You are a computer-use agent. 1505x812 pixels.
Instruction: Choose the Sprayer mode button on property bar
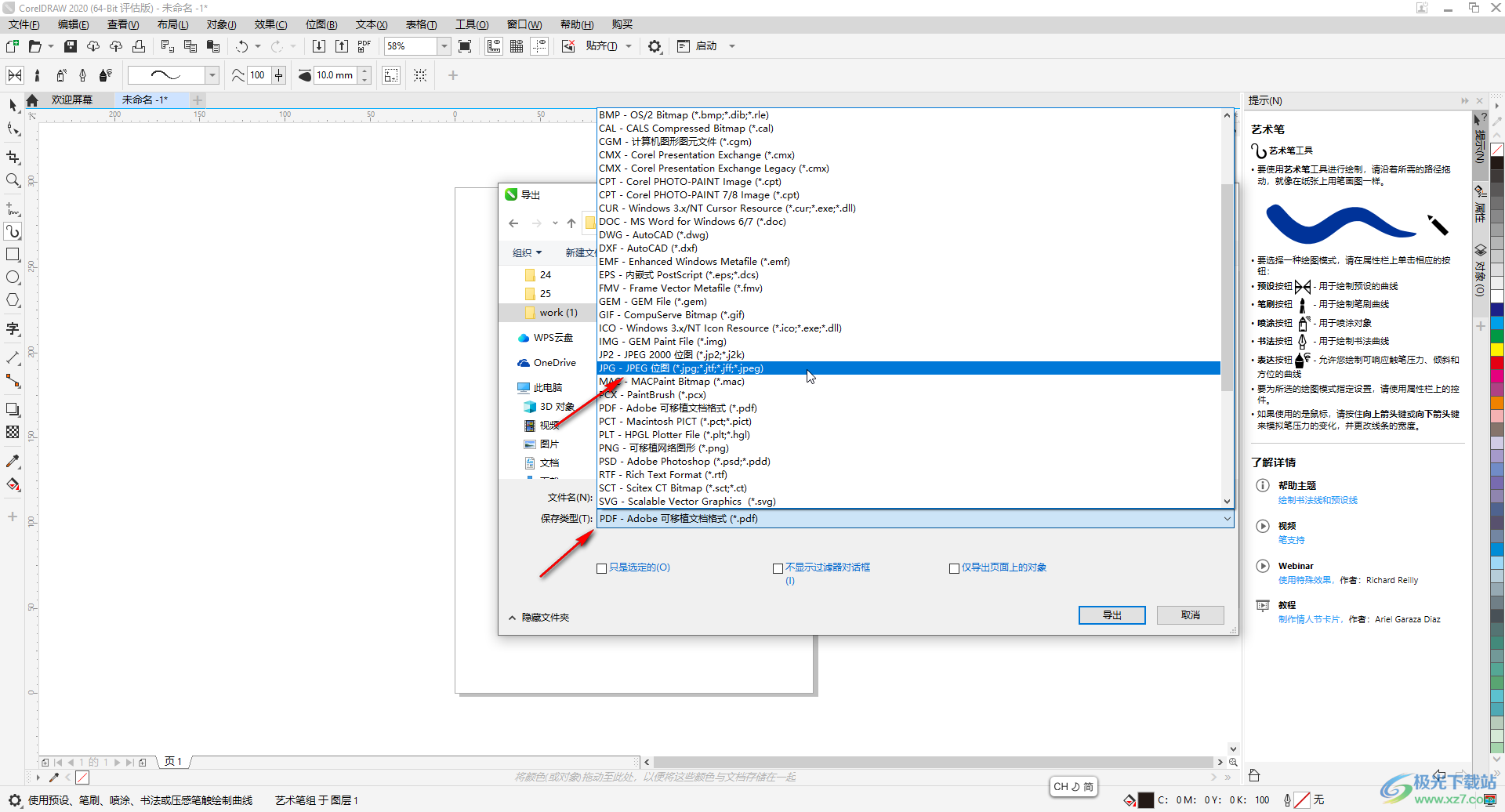point(60,75)
